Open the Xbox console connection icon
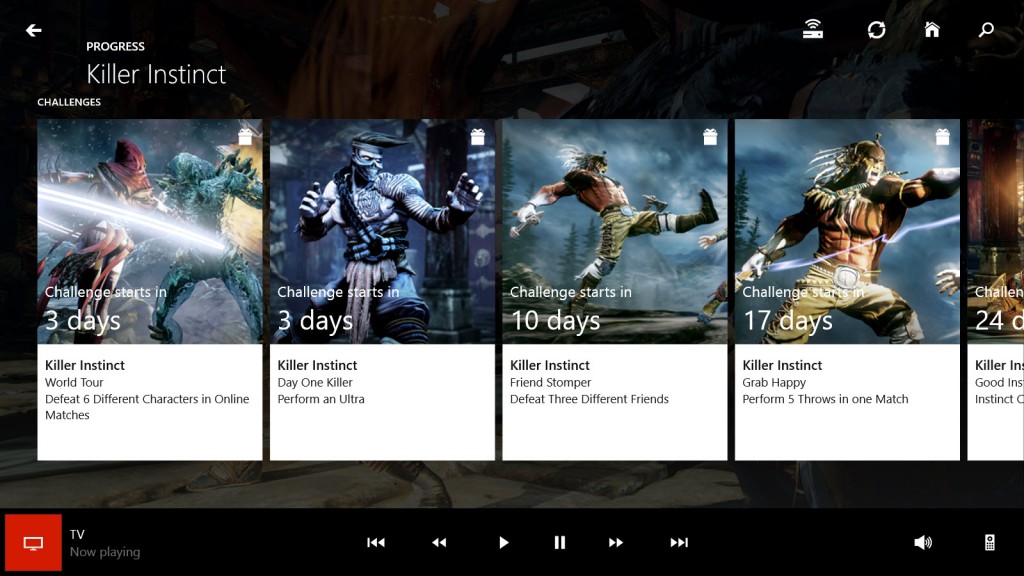The height and width of the screenshot is (576, 1024). [x=812, y=29]
